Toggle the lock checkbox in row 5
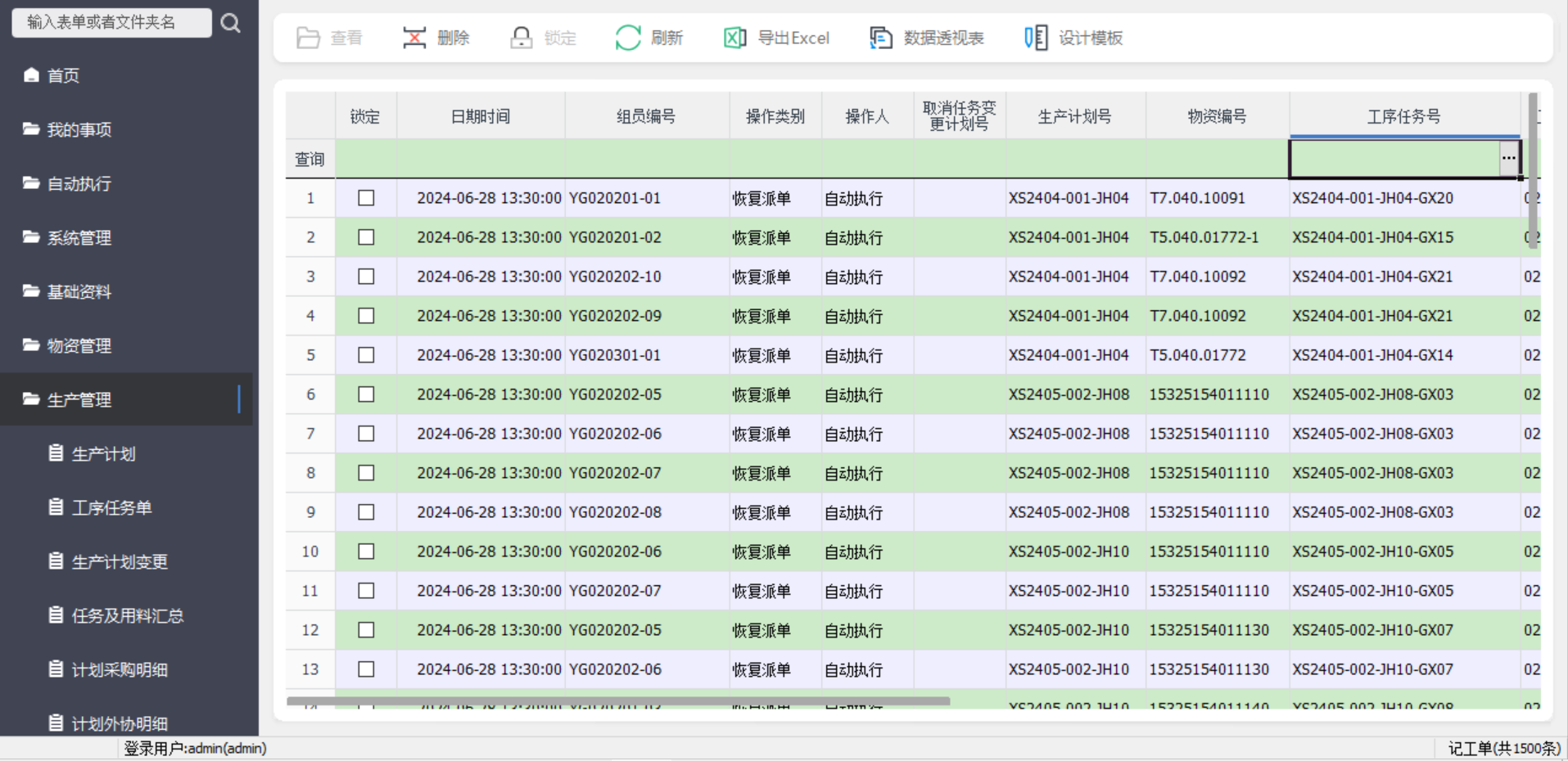 366,355
